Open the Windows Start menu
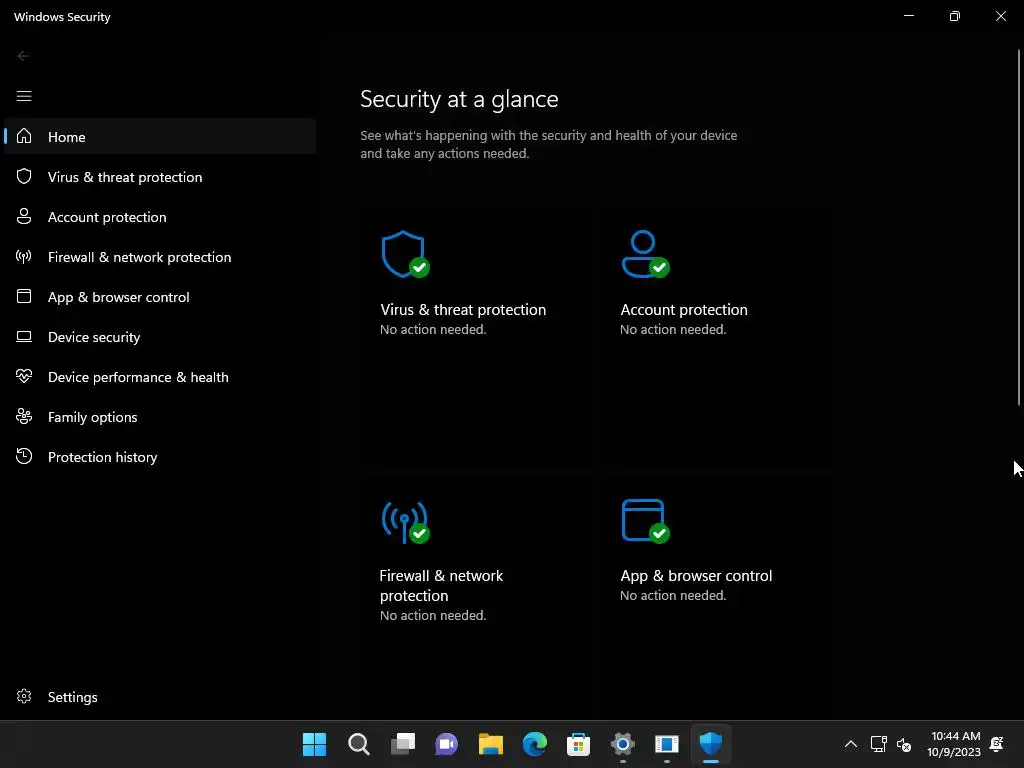Image resolution: width=1024 pixels, height=768 pixels. [x=314, y=744]
